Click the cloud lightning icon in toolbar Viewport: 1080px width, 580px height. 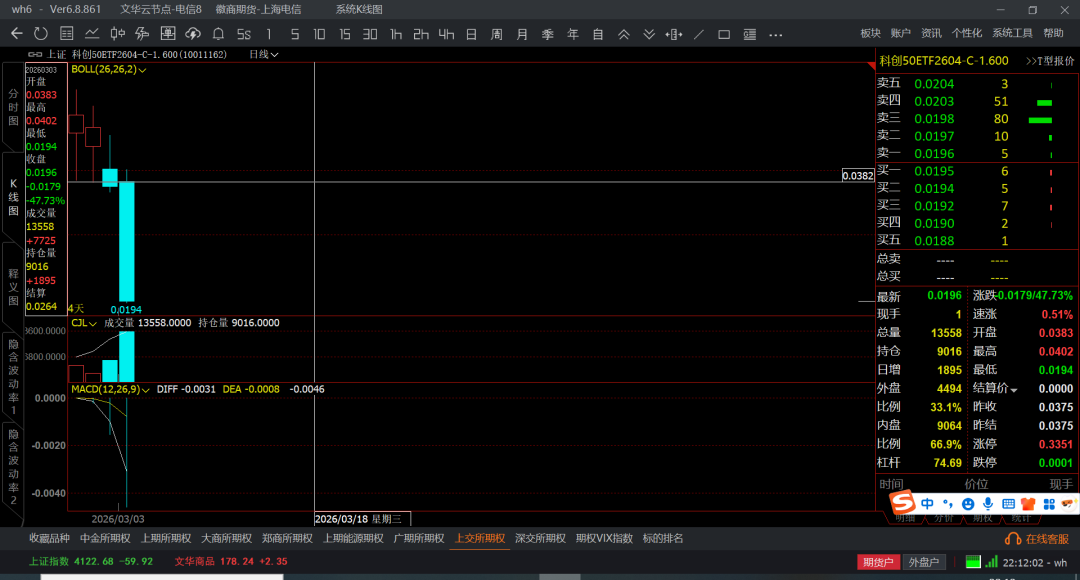[193, 34]
